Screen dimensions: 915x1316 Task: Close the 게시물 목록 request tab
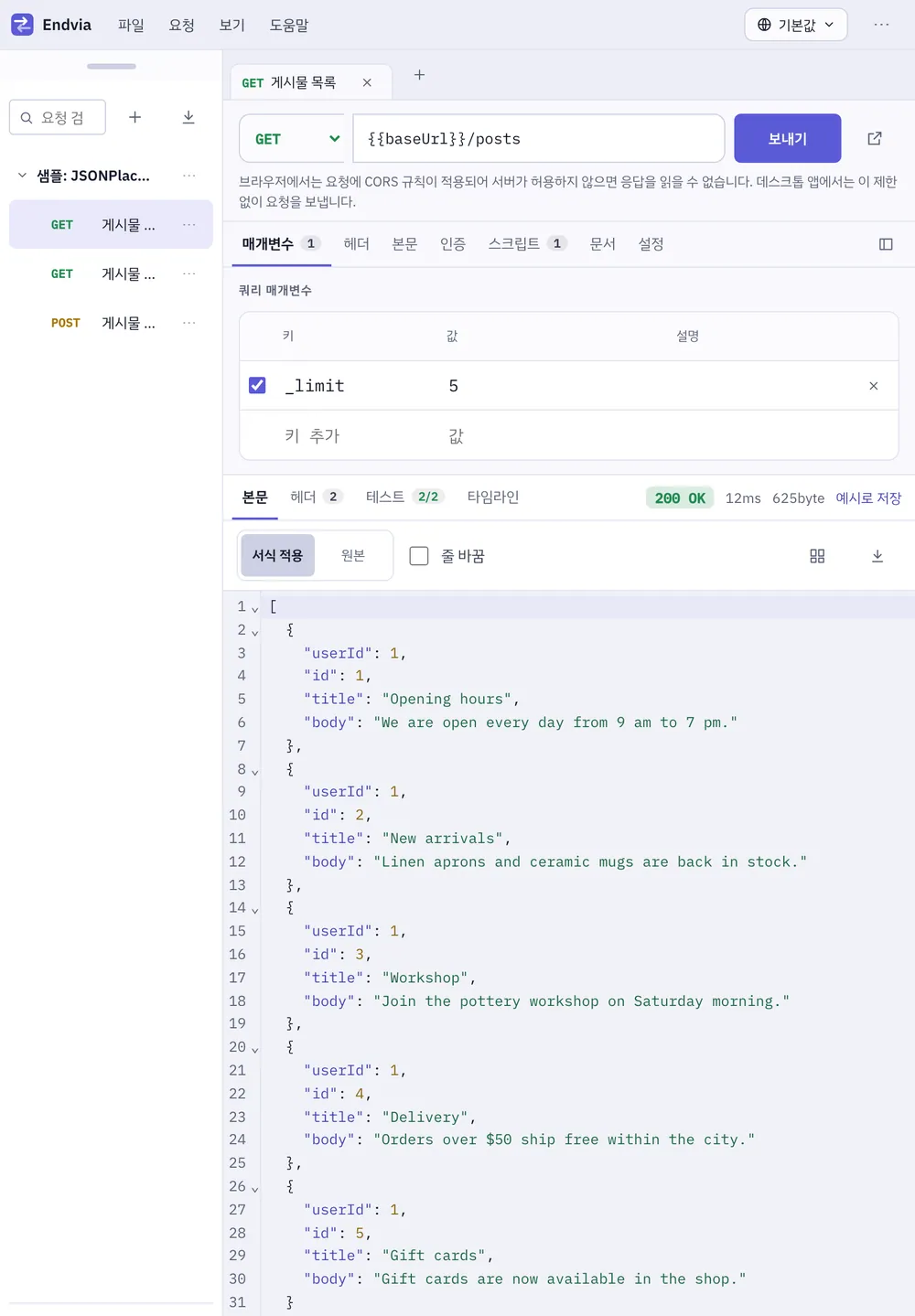click(367, 82)
